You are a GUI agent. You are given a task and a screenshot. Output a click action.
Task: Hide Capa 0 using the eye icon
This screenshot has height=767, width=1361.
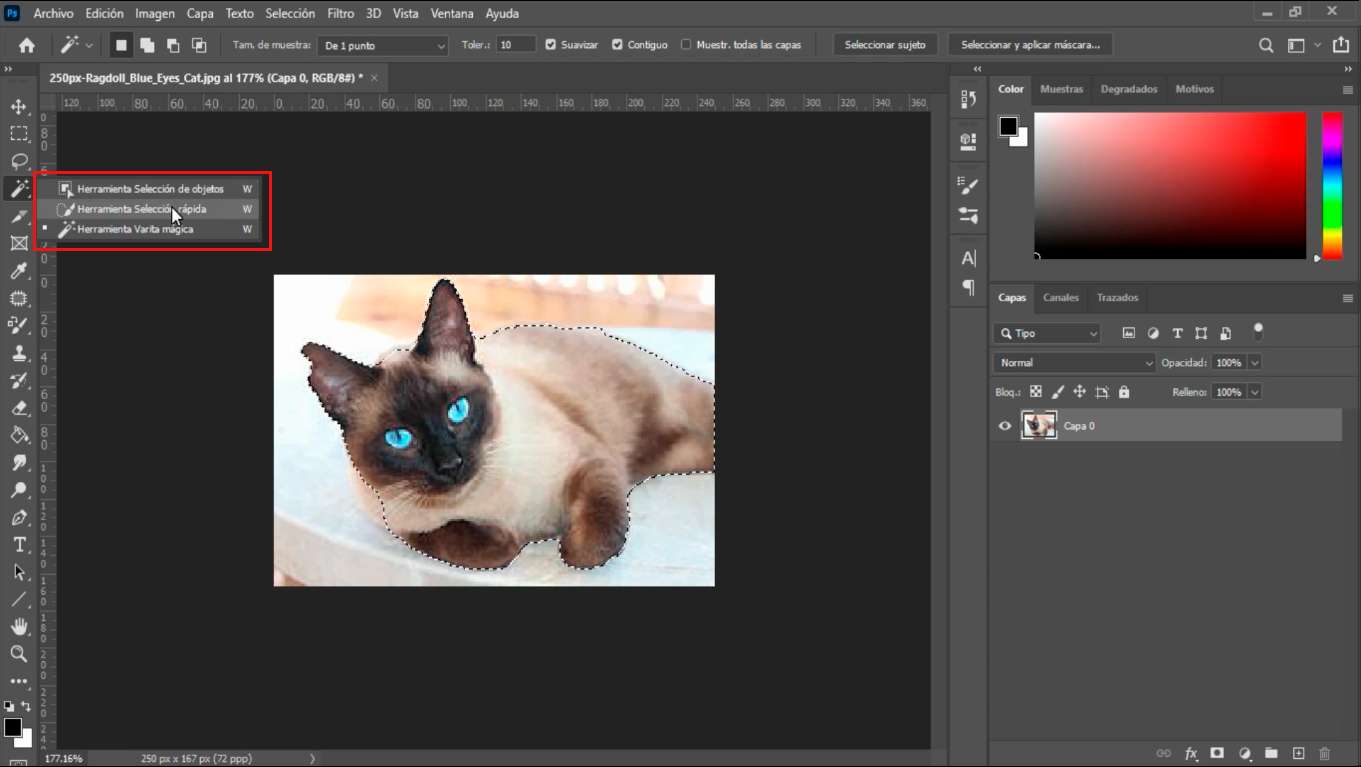click(1005, 426)
